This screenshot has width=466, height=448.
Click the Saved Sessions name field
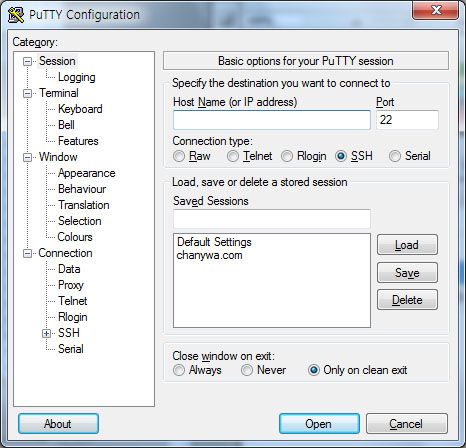tap(272, 219)
